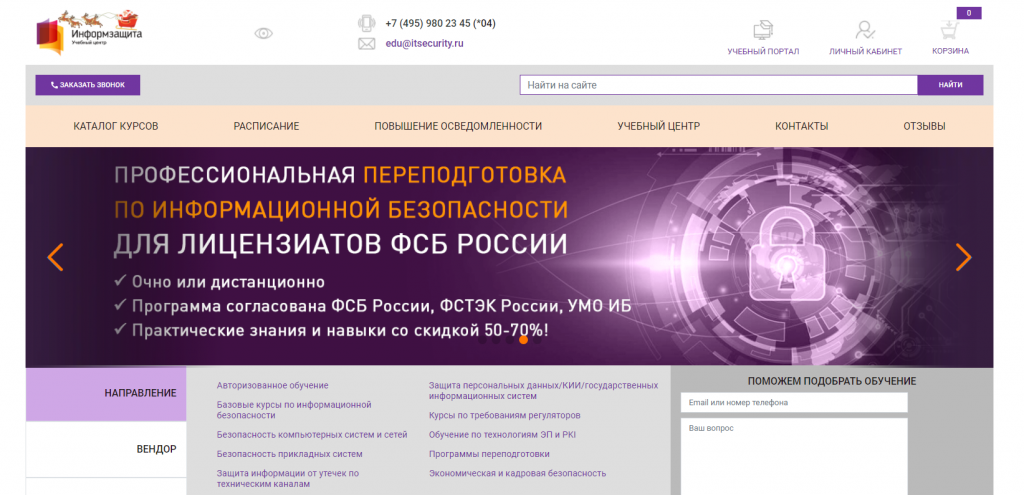
Task: Open the Контакты menu item
Action: coord(801,127)
